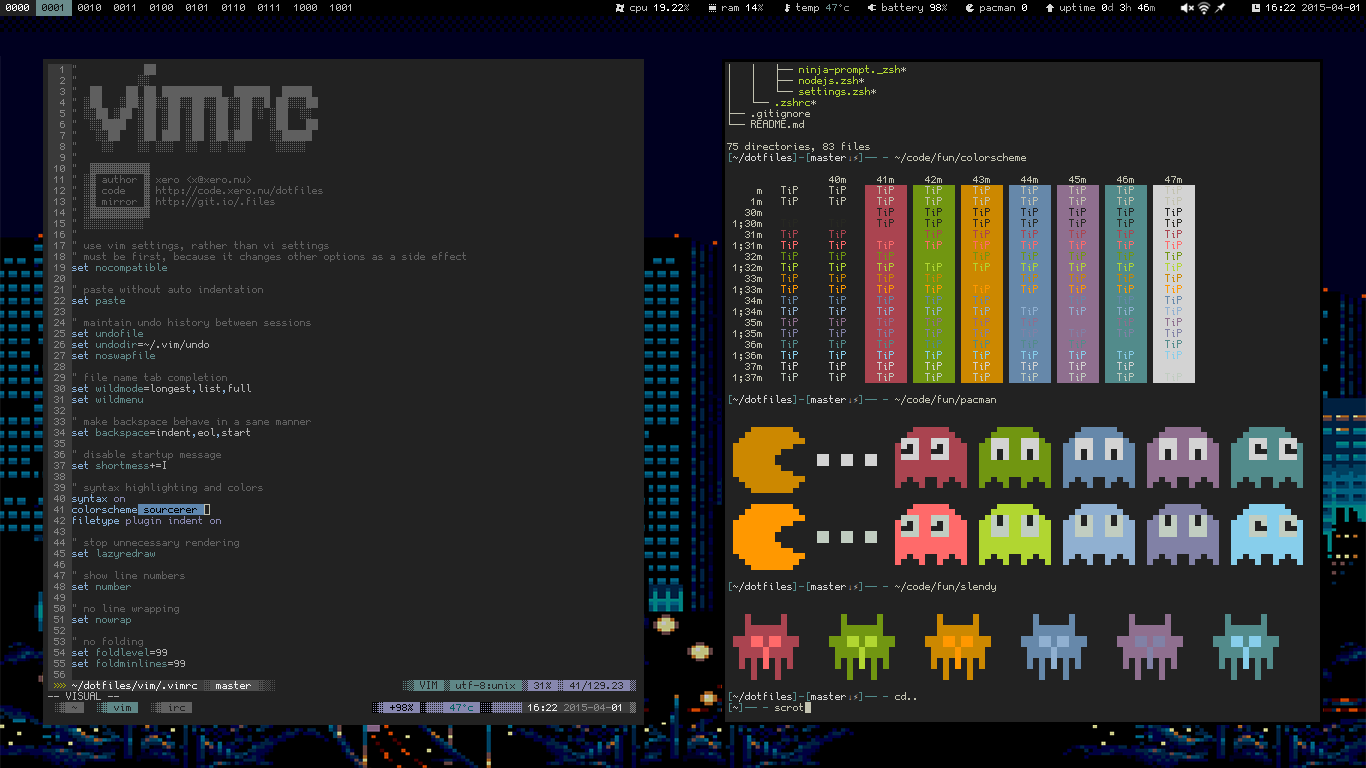Click the orange space invader sprite
The height and width of the screenshot is (768, 1366).
click(x=958, y=646)
